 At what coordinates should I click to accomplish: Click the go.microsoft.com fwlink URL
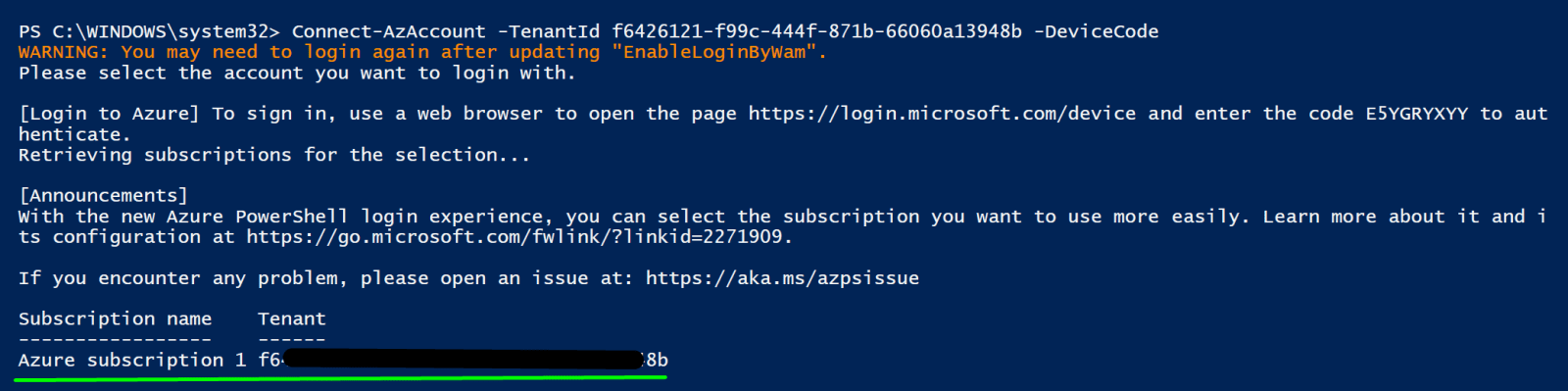[x=514, y=237]
